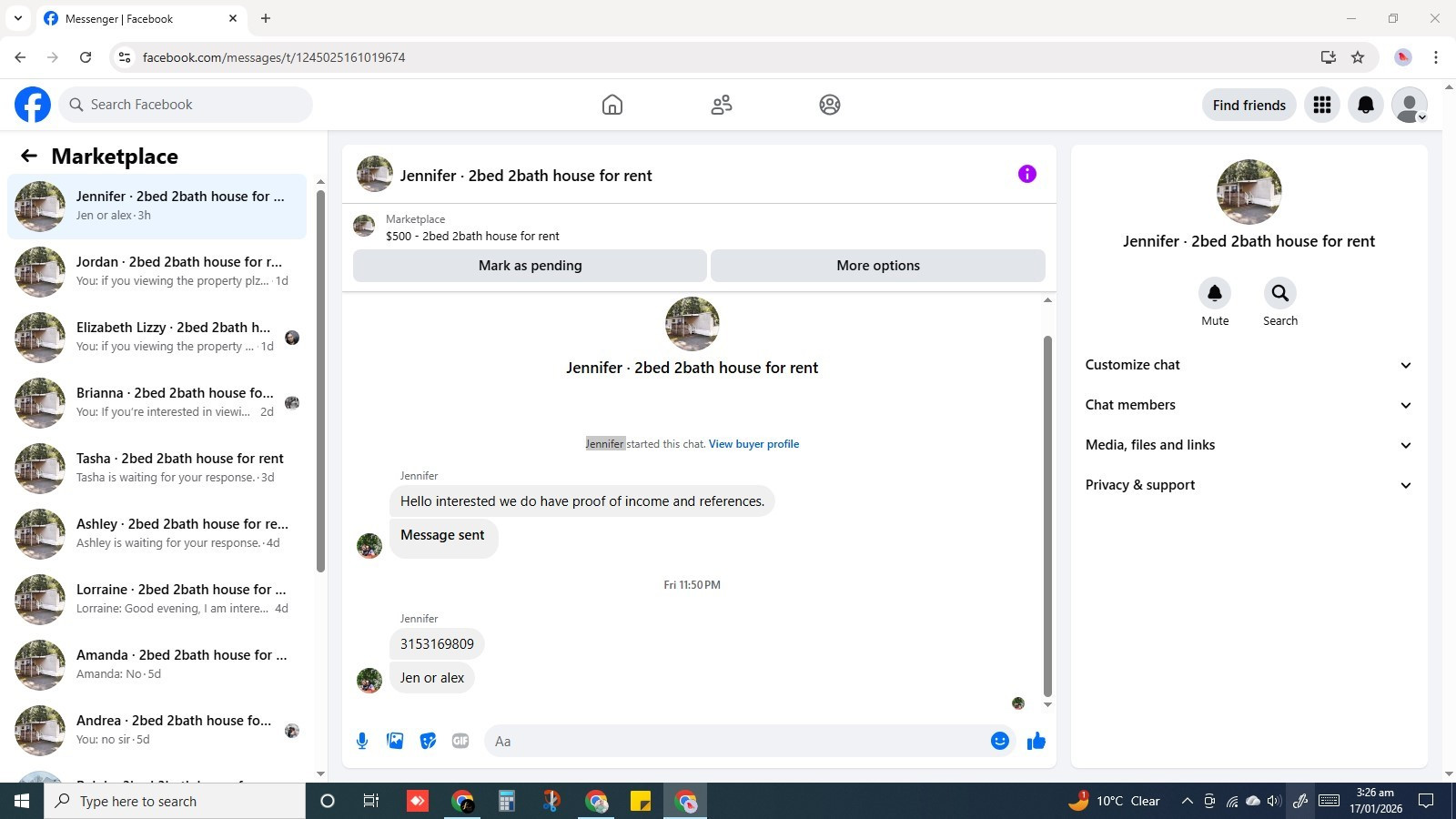Screen dimensions: 1456x819
Task: Send a voice clip microphone icon
Action: [x=362, y=741]
